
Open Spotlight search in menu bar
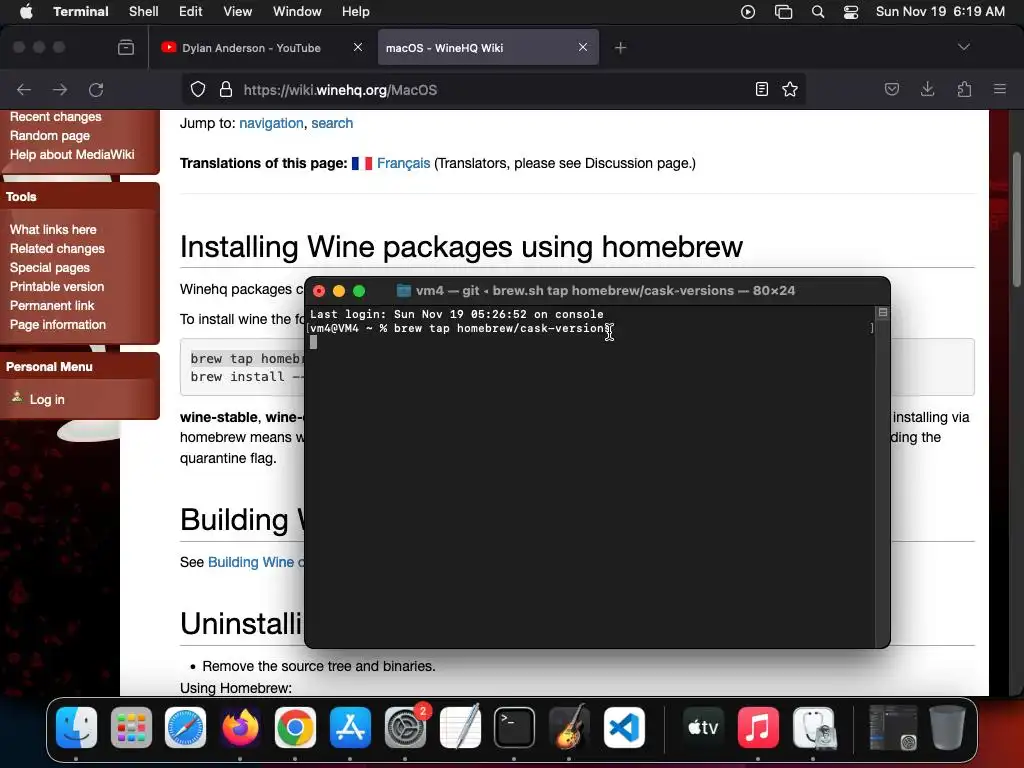(818, 12)
